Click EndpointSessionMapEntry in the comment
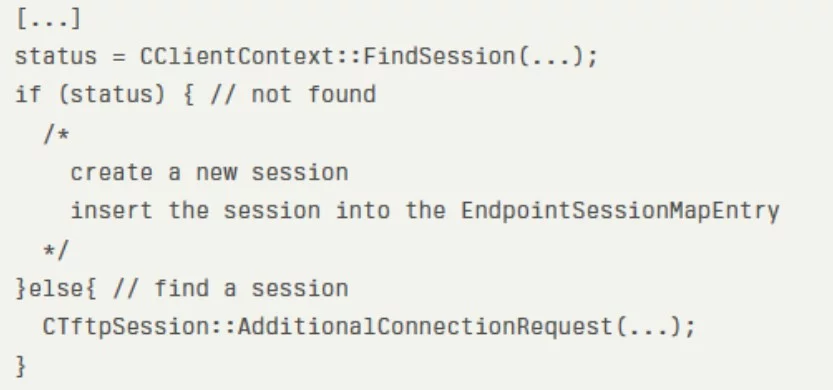 coord(620,210)
